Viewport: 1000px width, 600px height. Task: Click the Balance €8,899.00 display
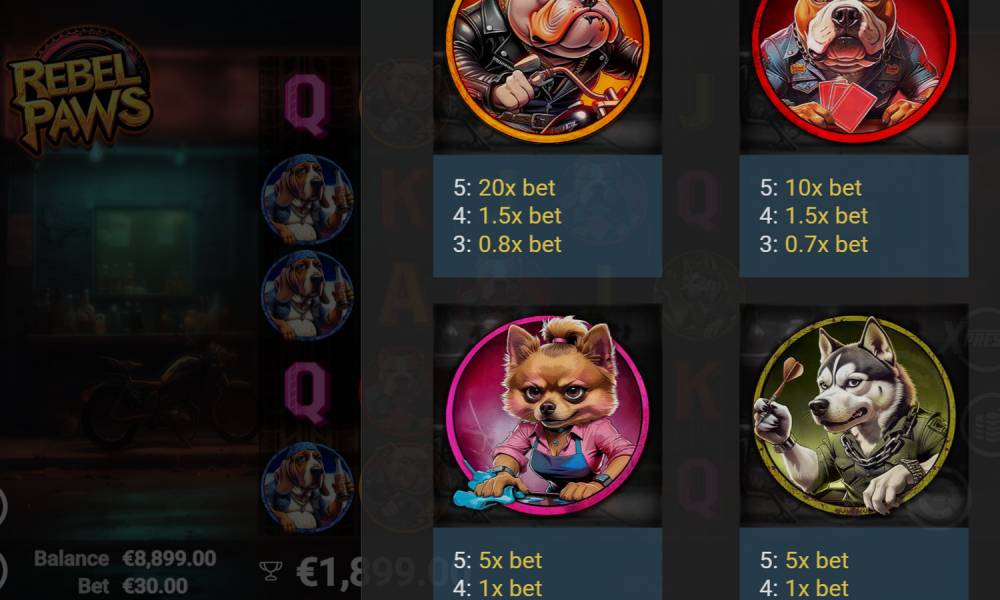click(x=125, y=559)
